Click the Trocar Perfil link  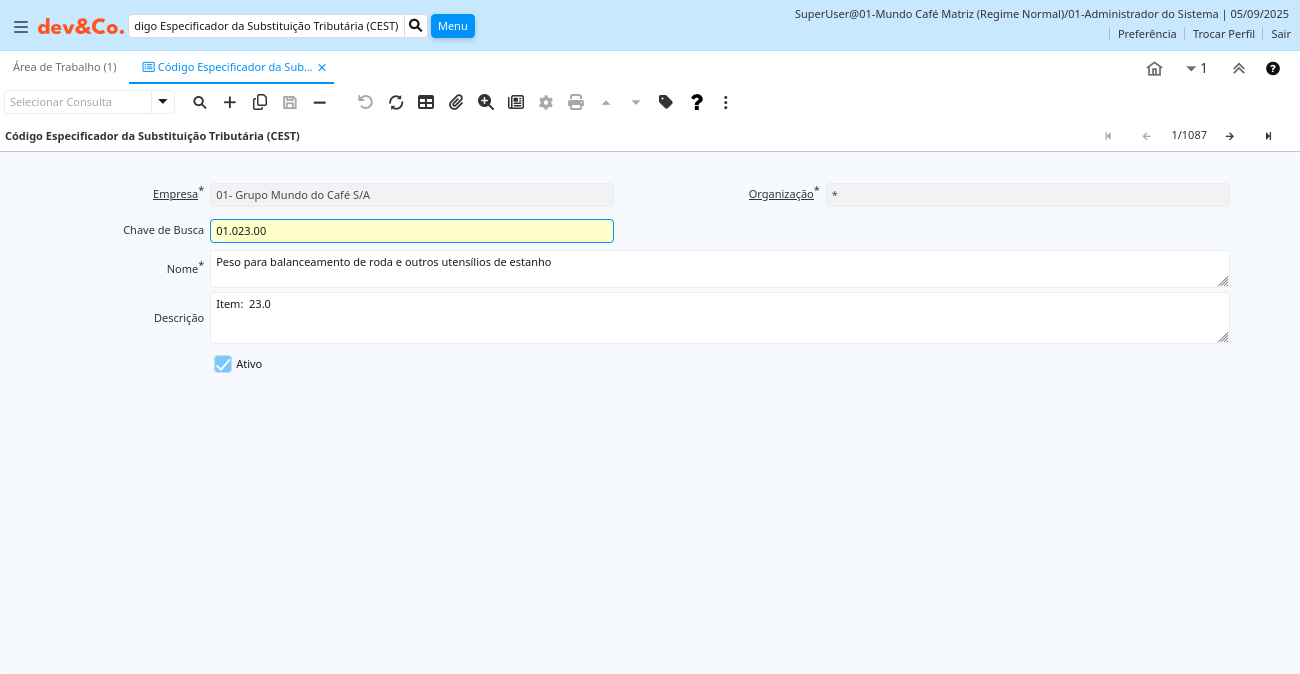[x=1223, y=34]
